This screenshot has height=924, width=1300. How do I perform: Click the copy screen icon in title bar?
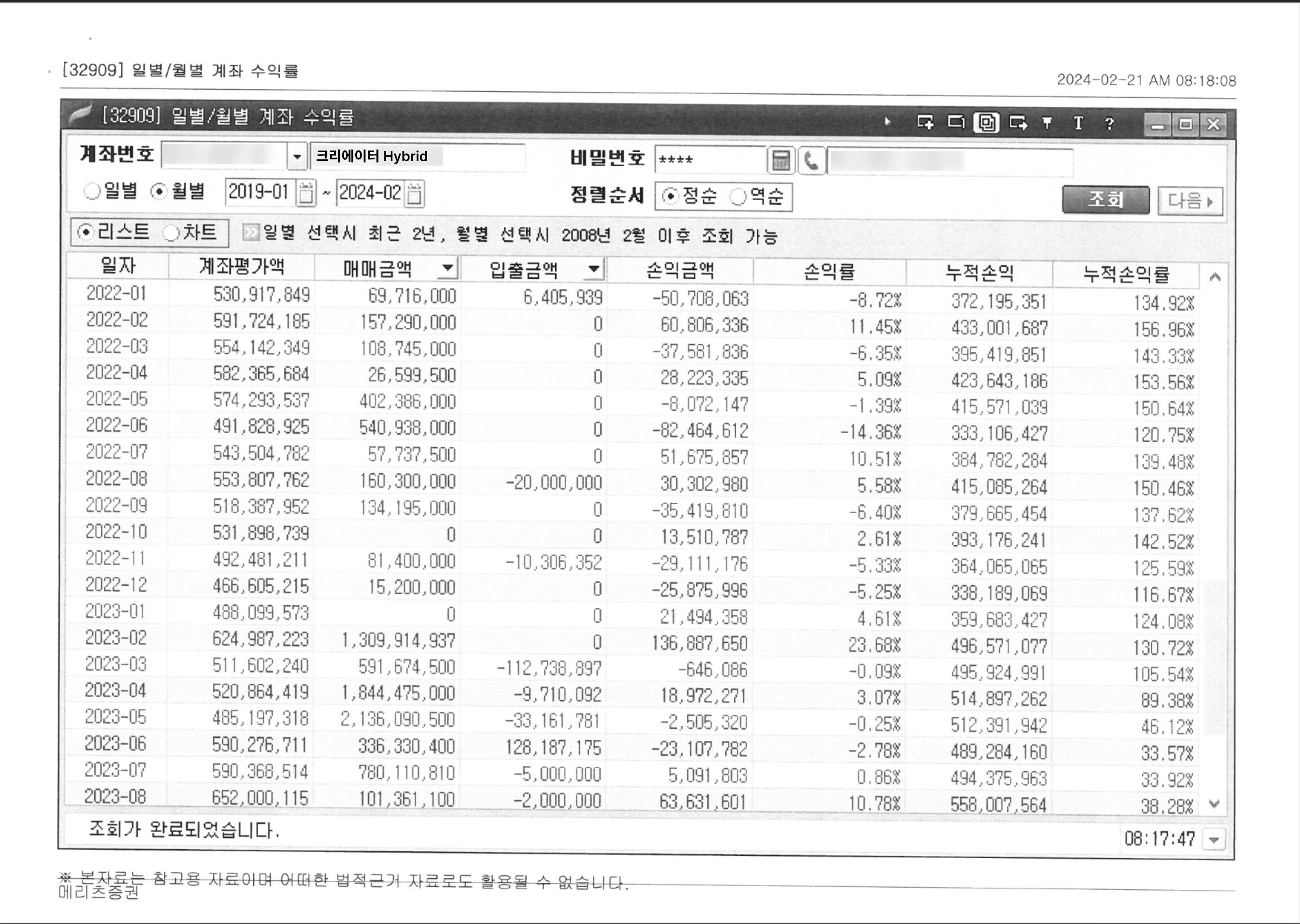987,122
